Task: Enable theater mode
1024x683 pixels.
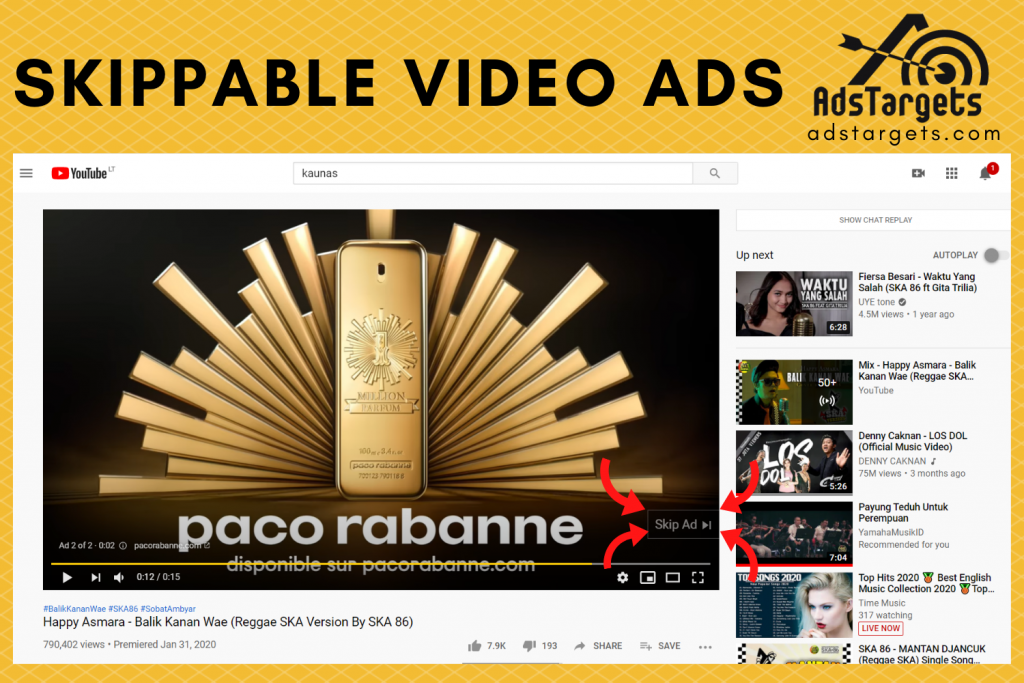Action: pos(673,577)
